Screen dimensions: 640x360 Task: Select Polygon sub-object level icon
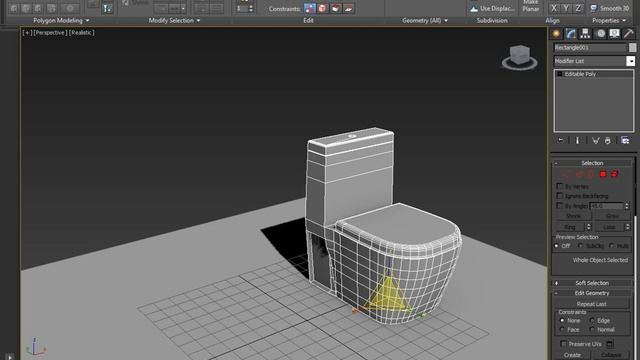[603, 174]
